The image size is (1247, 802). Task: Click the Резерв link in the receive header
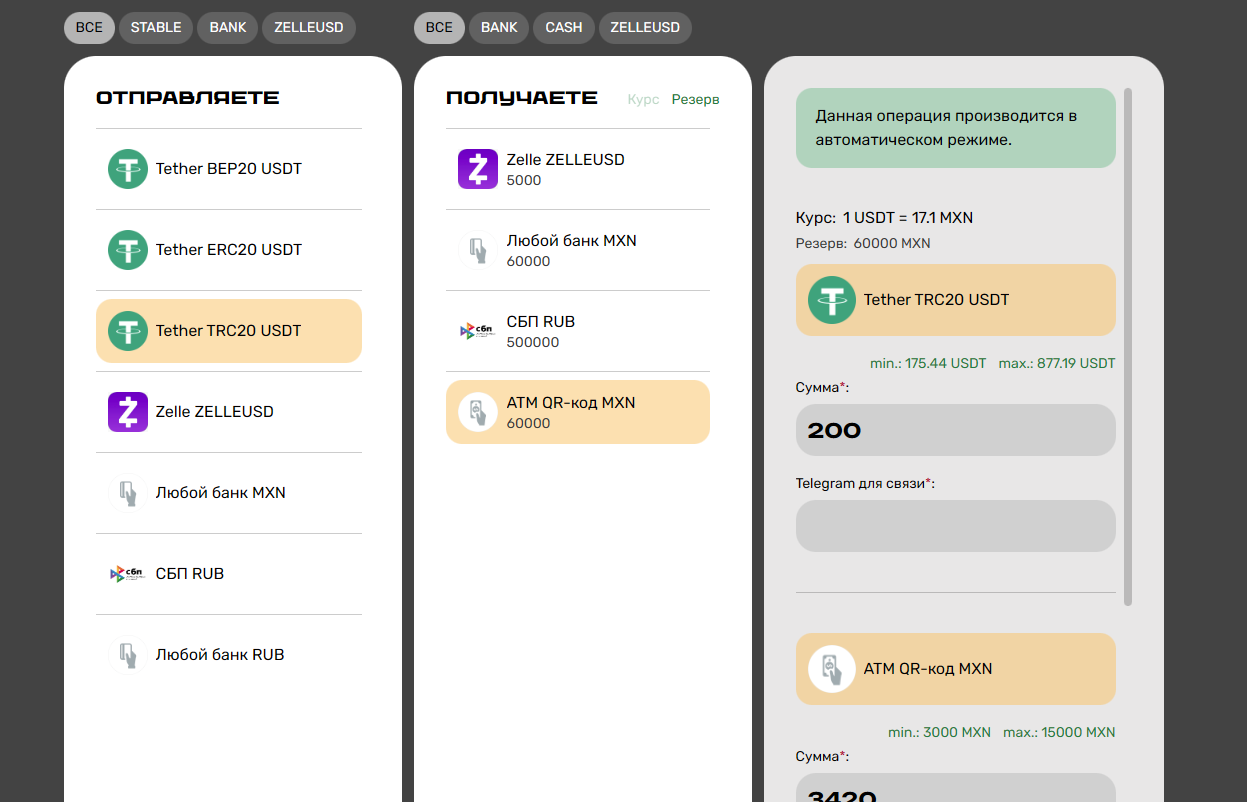(x=695, y=100)
